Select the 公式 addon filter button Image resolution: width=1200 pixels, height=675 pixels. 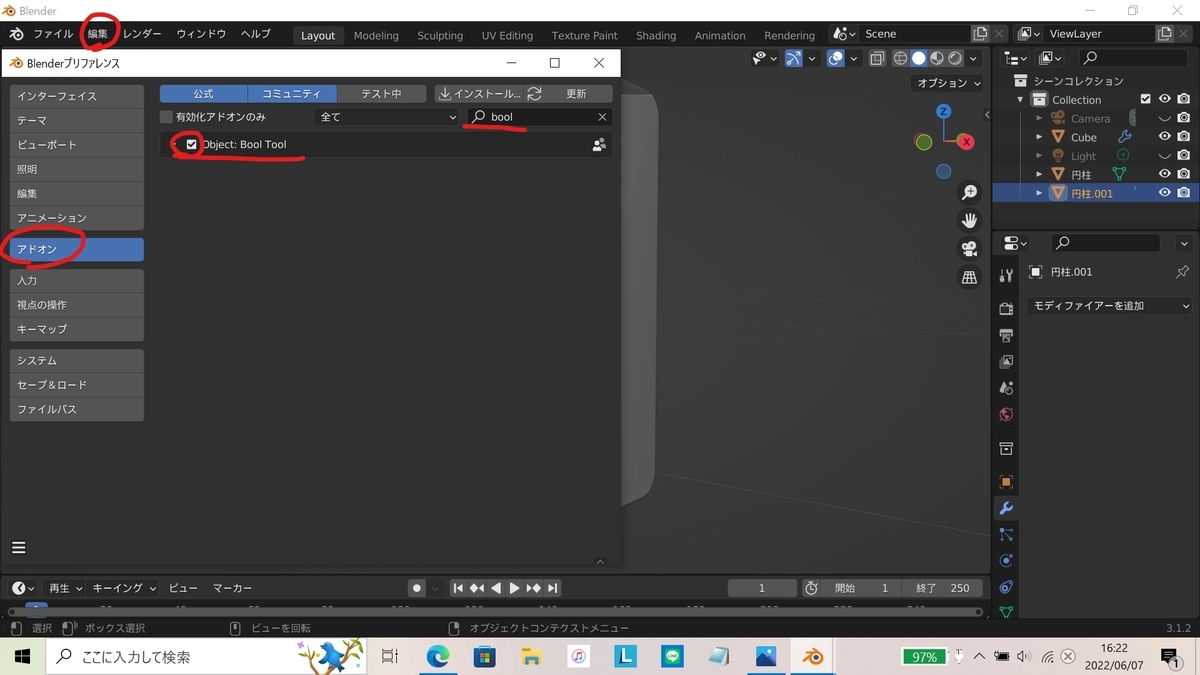tap(204, 94)
